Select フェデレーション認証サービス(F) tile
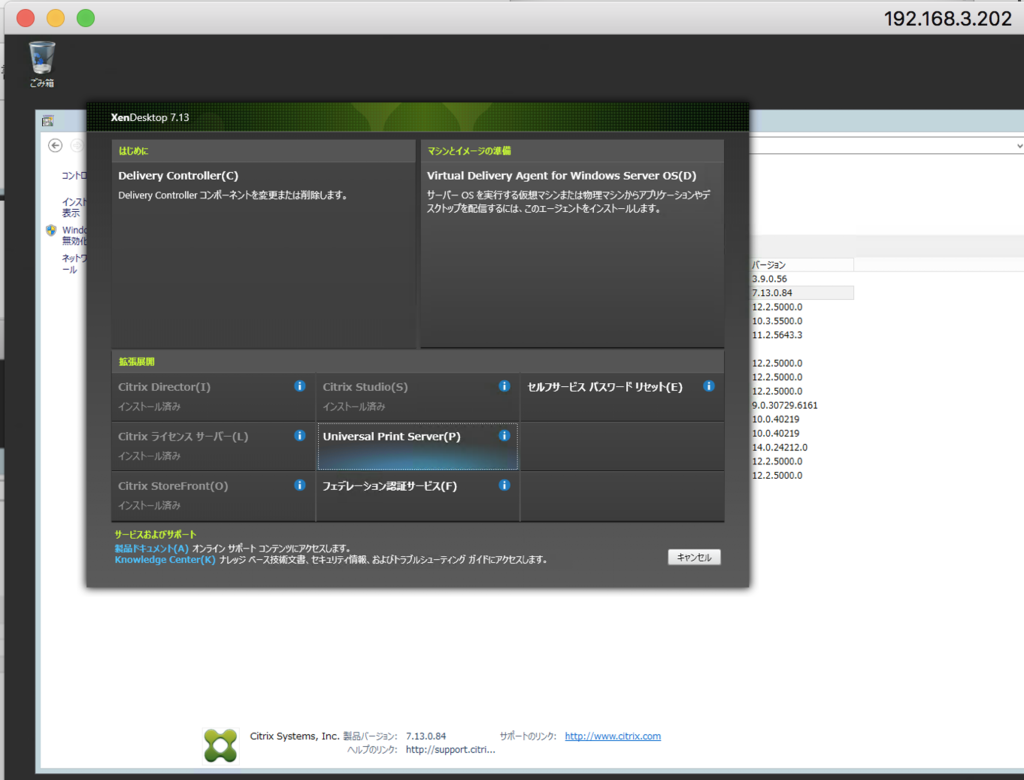Viewport: 1024px width, 780px height. (x=418, y=496)
